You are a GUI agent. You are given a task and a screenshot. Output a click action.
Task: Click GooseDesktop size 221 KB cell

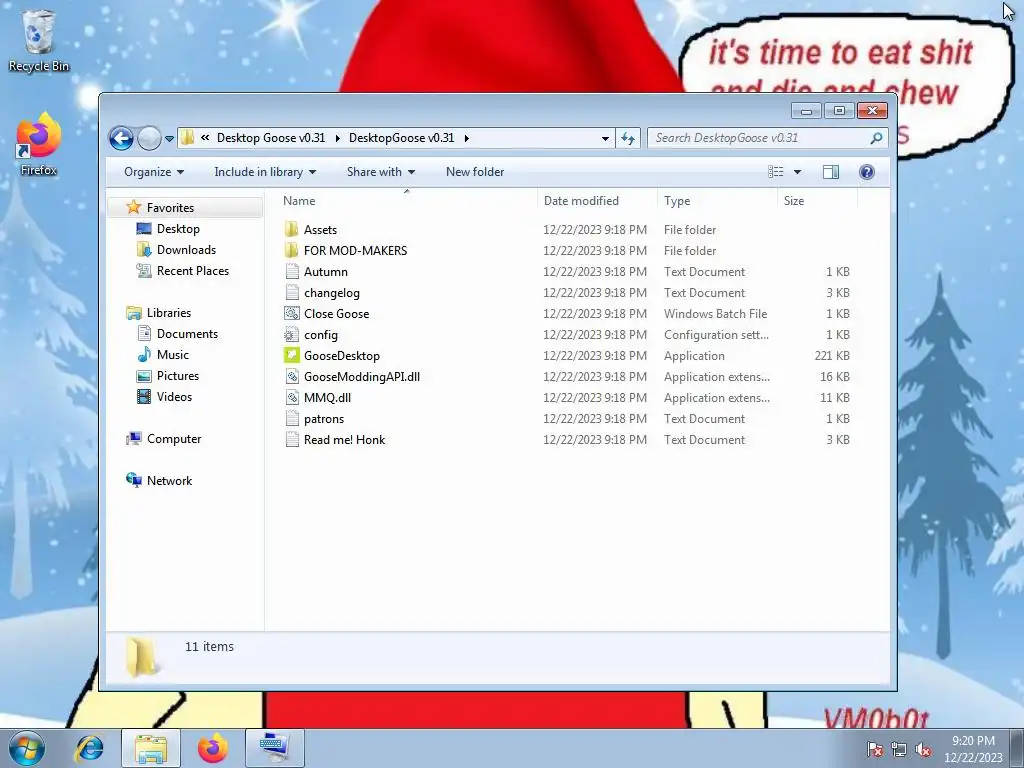coord(831,355)
